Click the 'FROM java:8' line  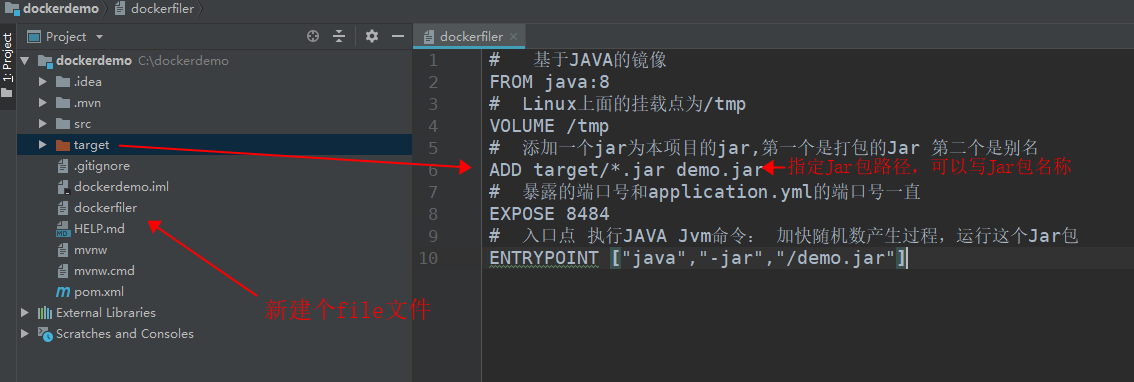pyautogui.click(x=549, y=82)
